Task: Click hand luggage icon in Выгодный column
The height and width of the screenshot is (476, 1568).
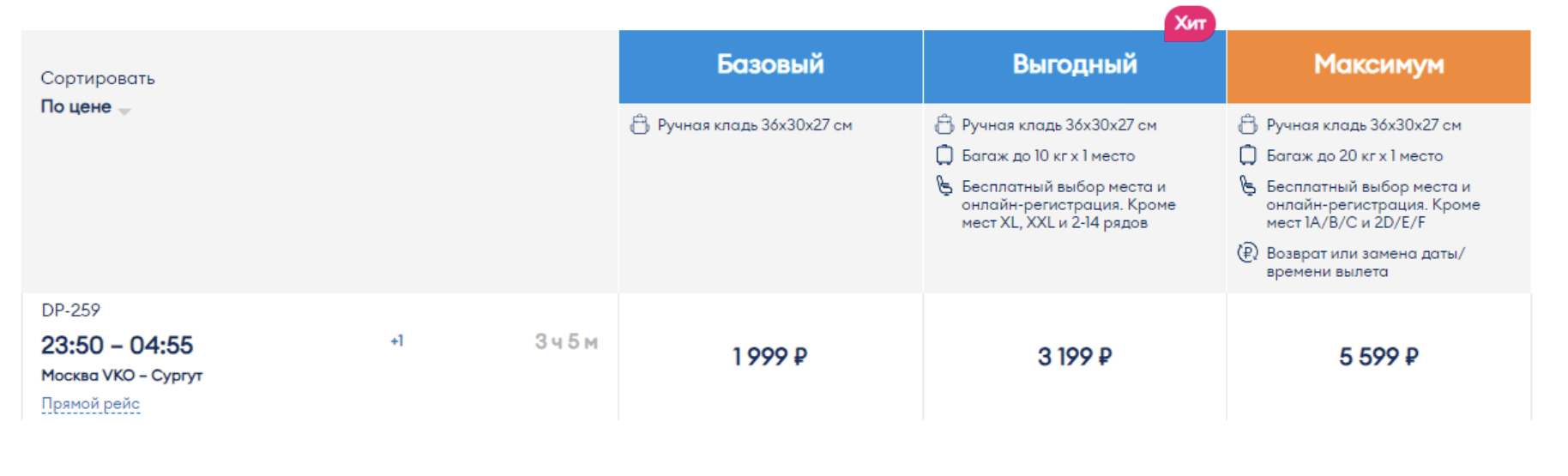Action: pyautogui.click(x=944, y=125)
